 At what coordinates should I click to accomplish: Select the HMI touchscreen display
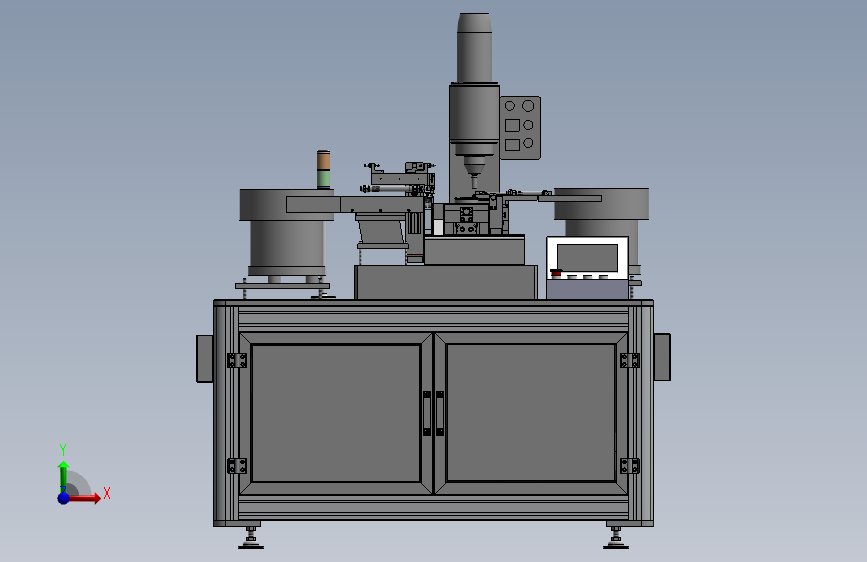[587, 258]
